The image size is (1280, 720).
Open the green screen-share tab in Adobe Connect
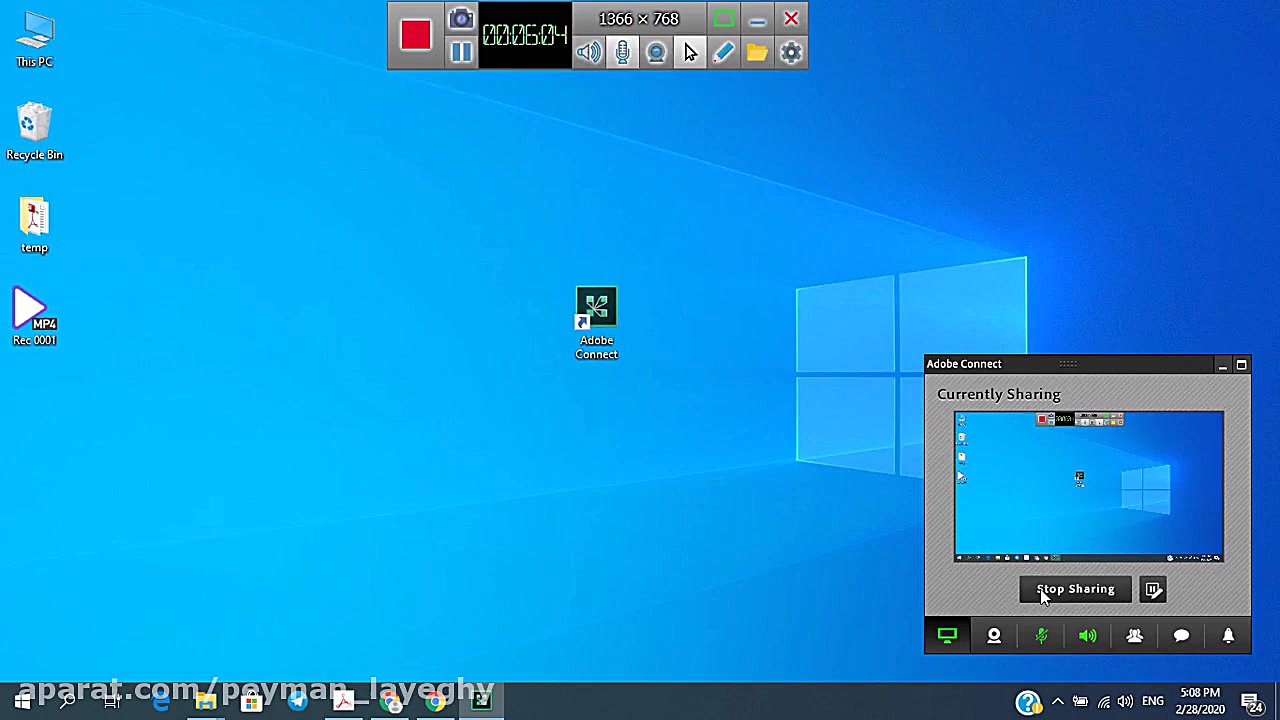coord(947,636)
